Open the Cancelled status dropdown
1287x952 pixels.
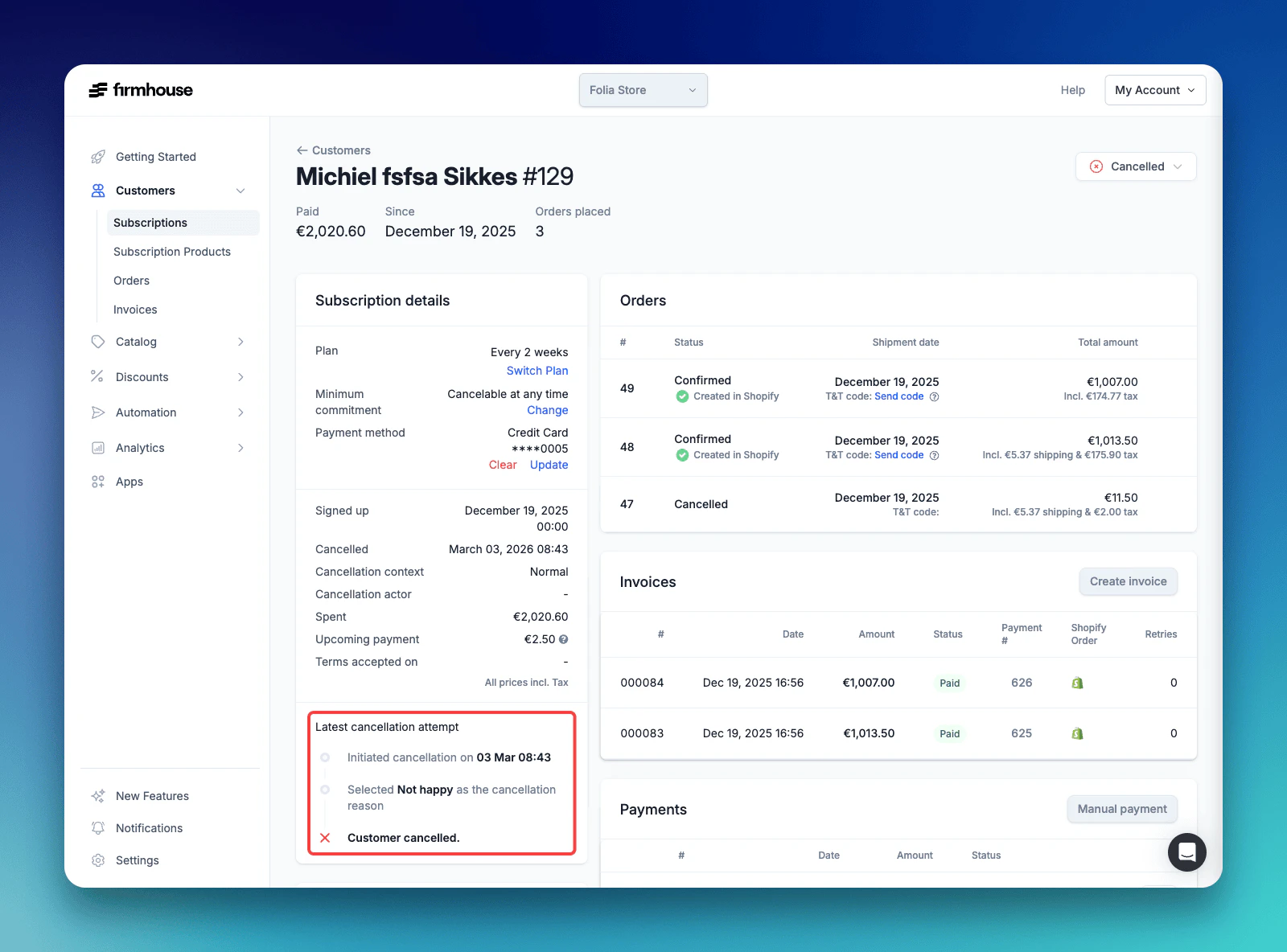pos(1136,166)
